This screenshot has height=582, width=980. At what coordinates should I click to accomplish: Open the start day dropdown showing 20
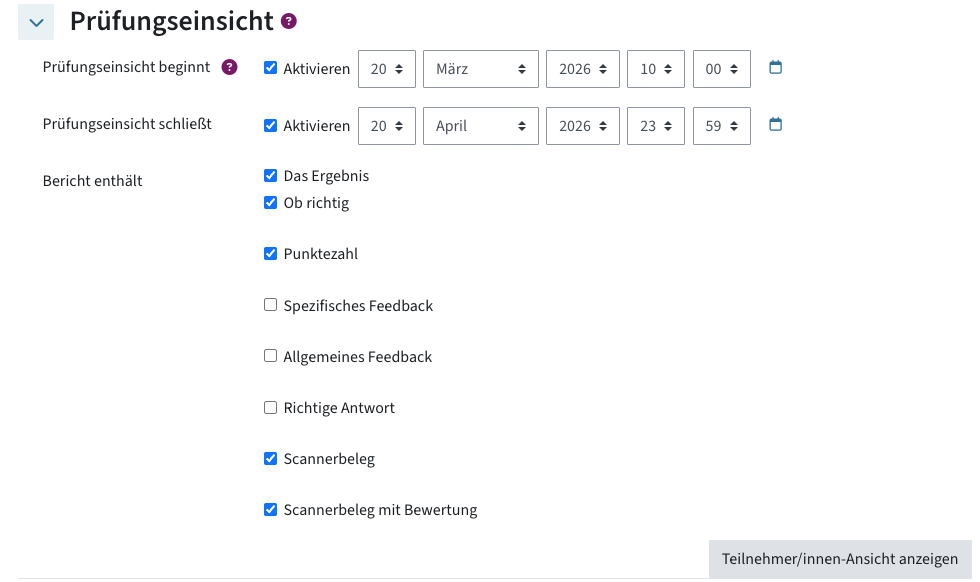387,68
